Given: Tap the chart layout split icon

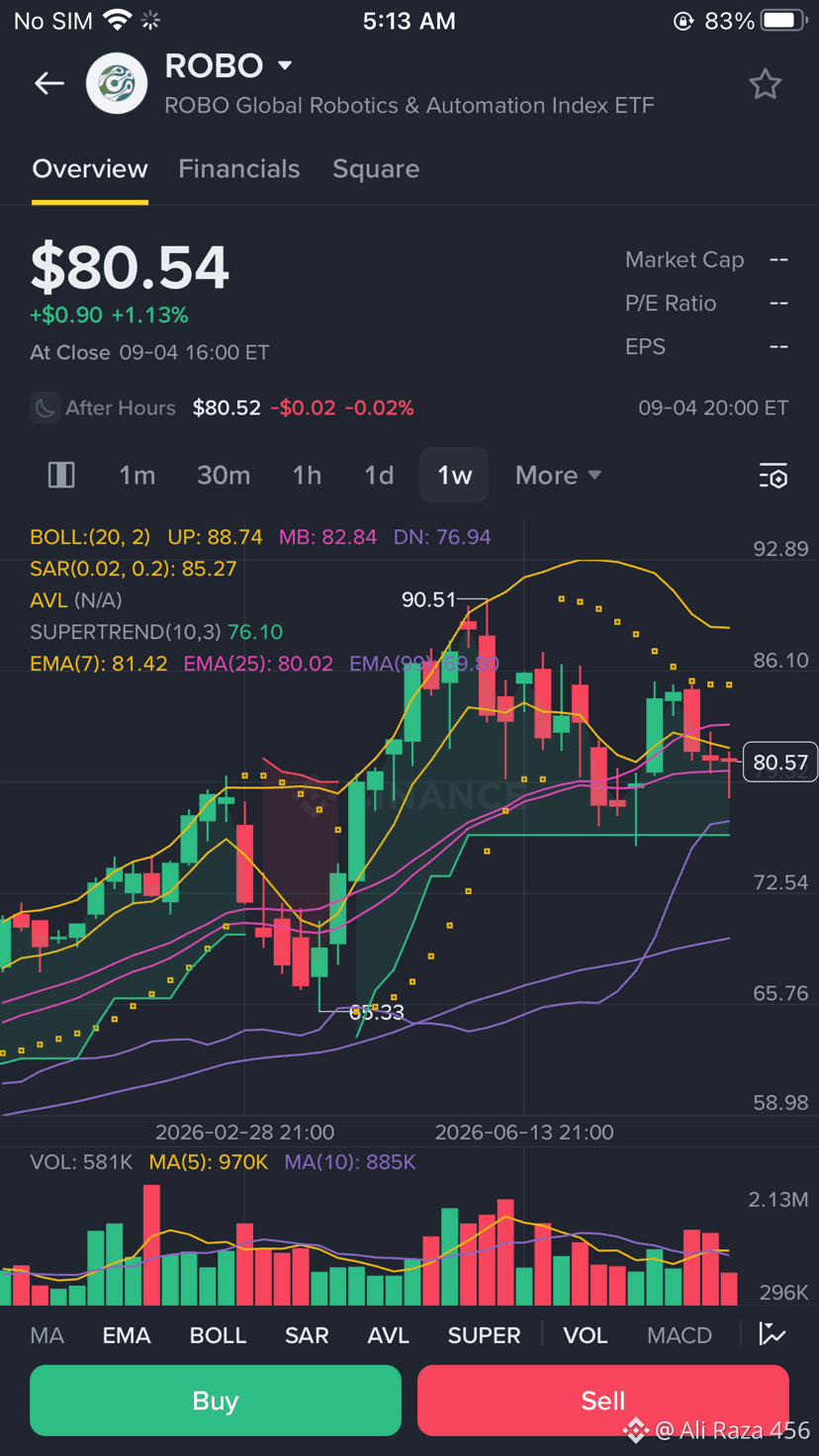Looking at the screenshot, I should point(61,475).
